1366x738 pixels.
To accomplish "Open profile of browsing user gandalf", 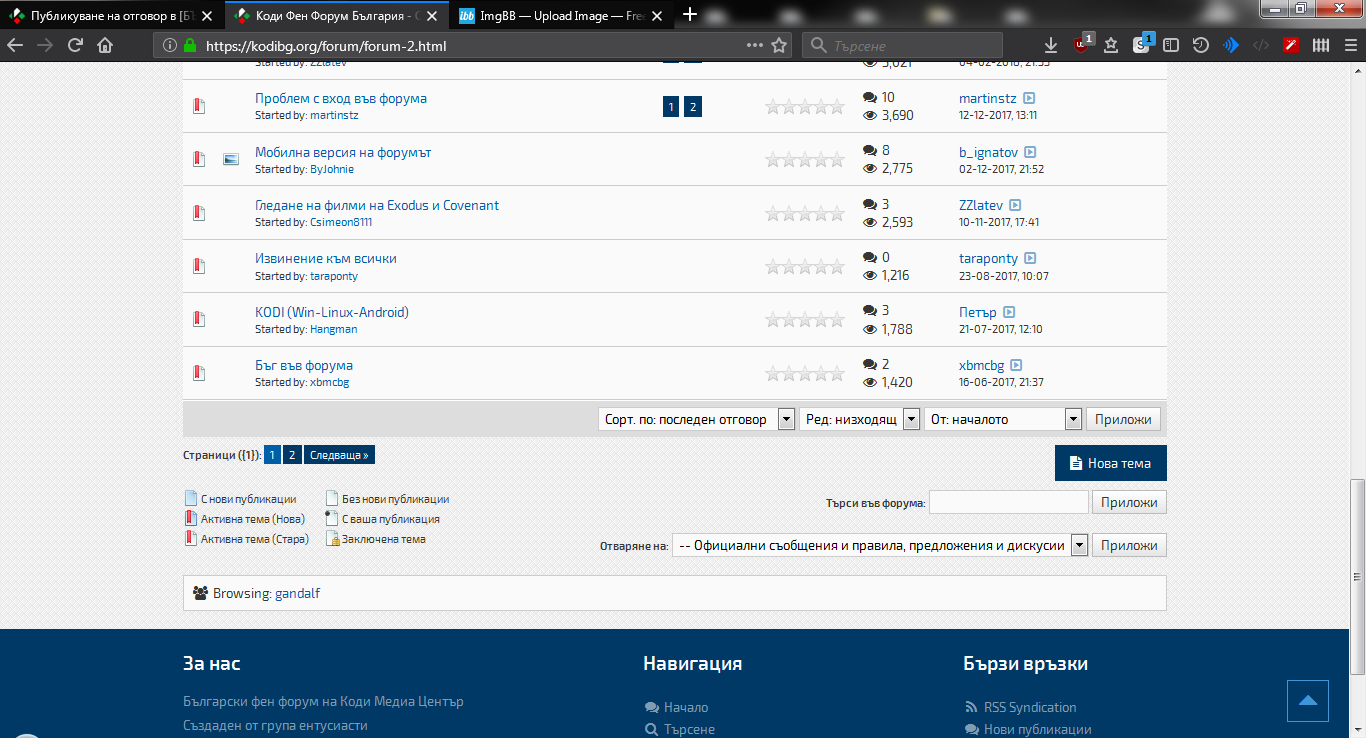I will (297, 593).
